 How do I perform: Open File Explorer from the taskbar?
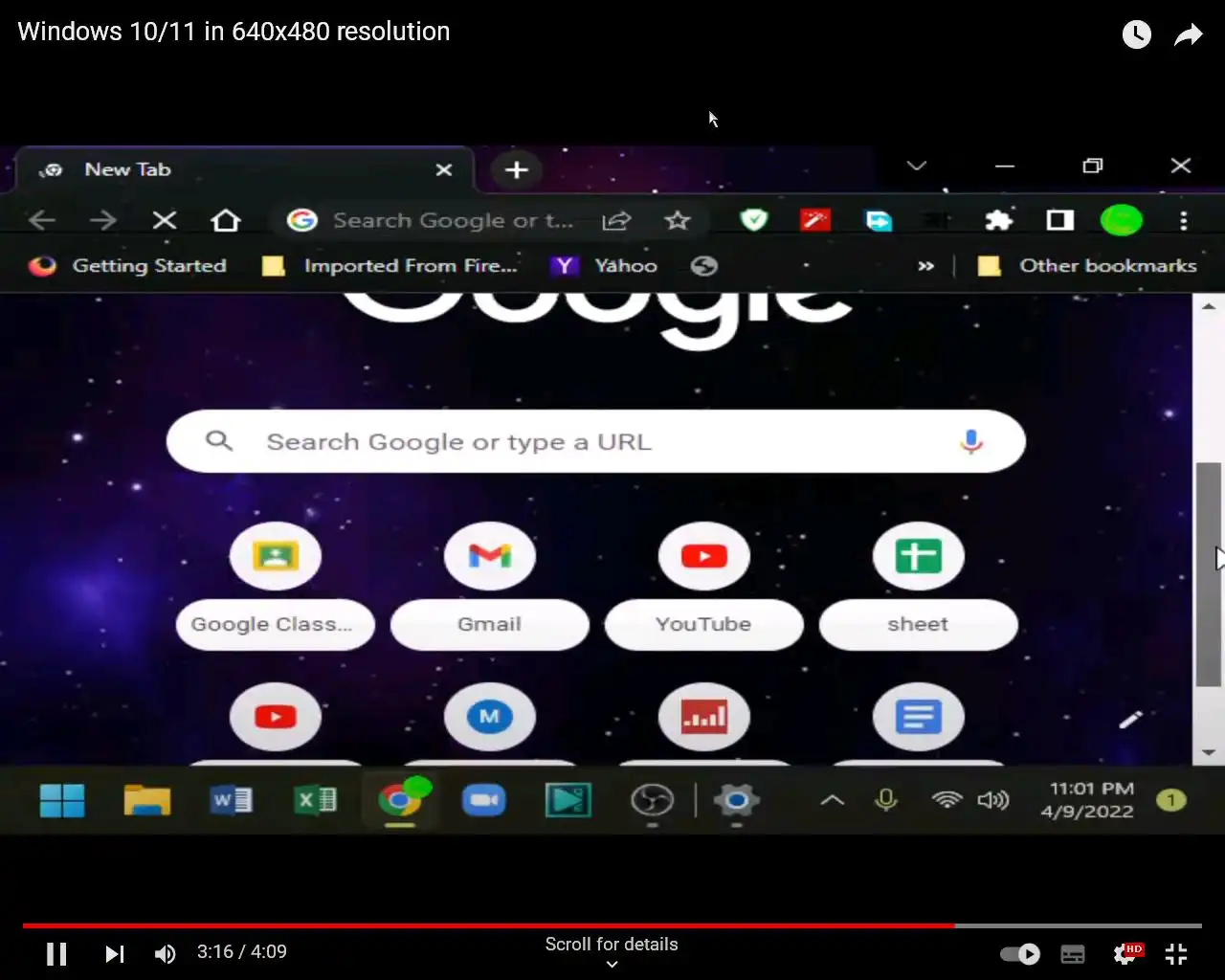pyautogui.click(x=147, y=800)
